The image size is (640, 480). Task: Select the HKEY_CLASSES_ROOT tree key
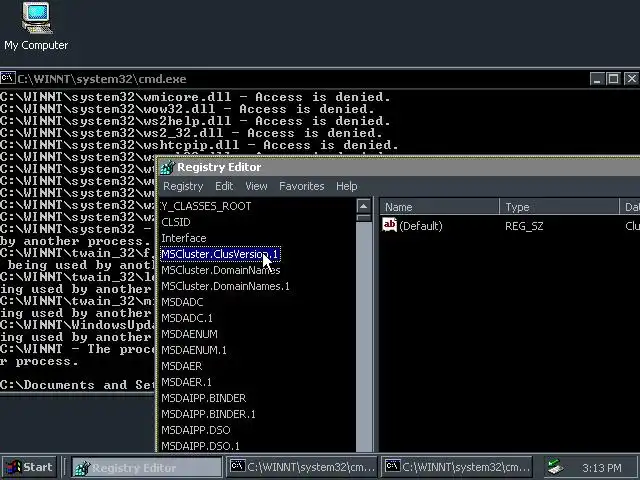206,206
